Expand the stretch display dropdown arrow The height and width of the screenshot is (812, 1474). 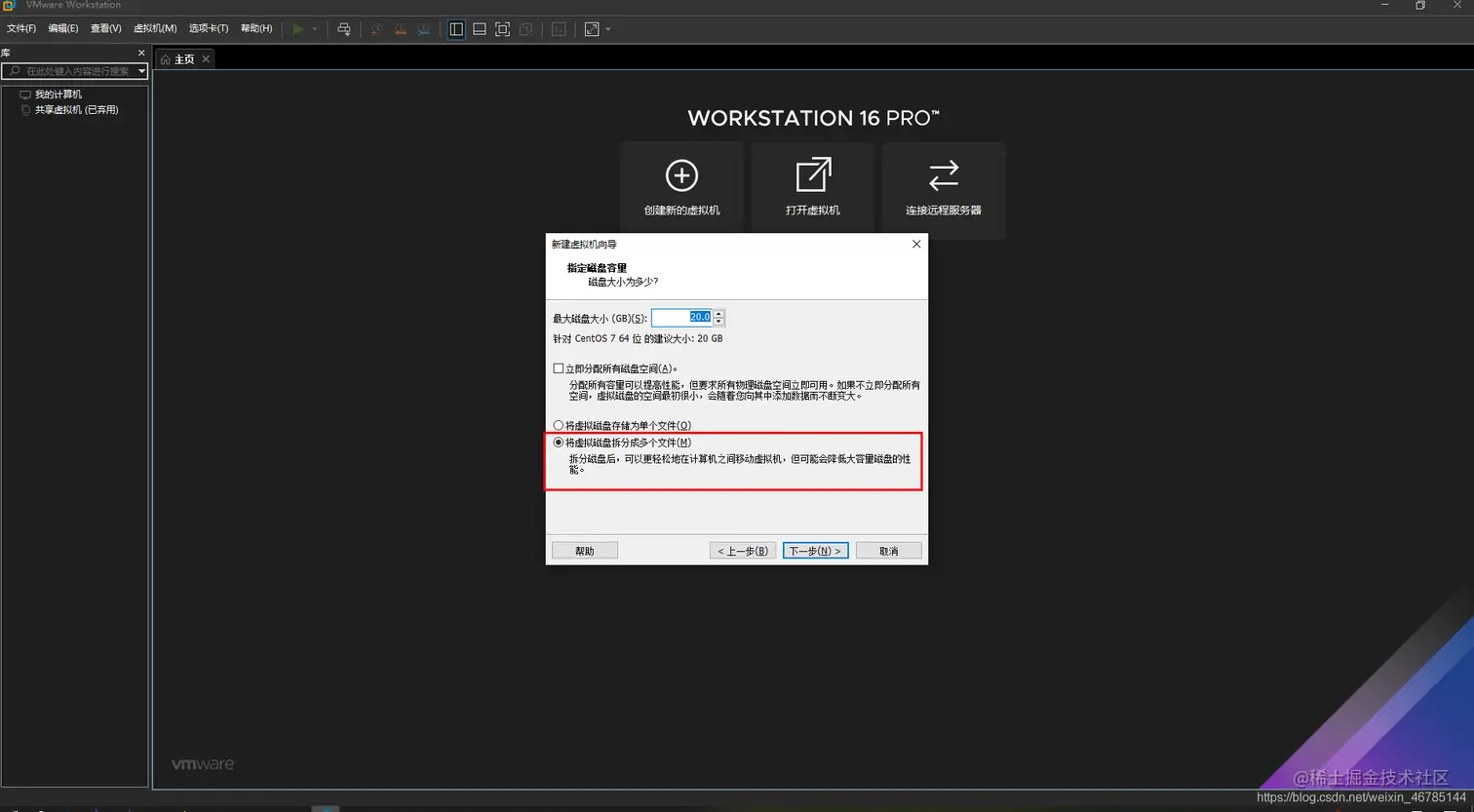[x=608, y=29]
